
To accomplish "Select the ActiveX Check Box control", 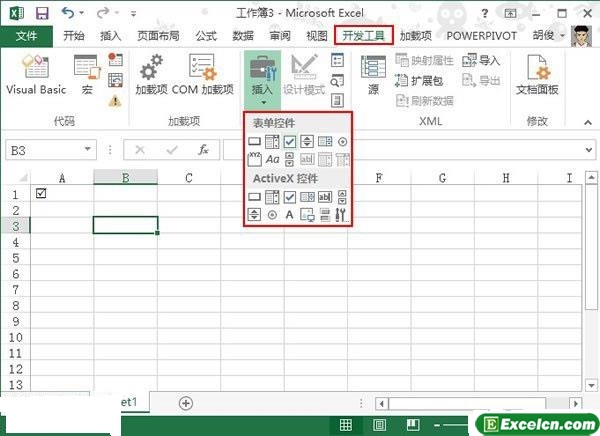I will click(x=290, y=197).
